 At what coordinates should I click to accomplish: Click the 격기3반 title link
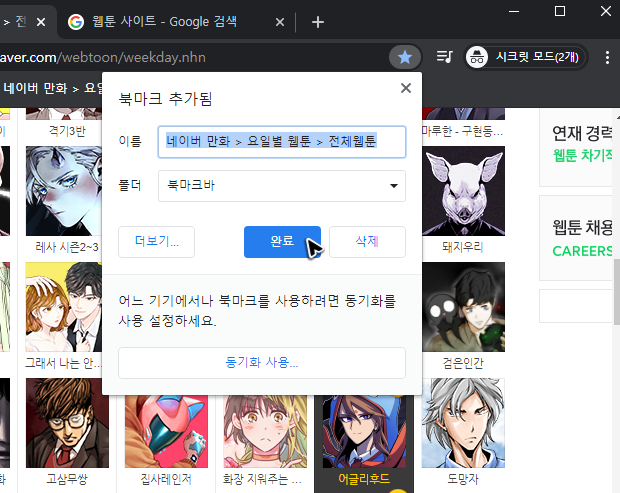click(x=67, y=131)
